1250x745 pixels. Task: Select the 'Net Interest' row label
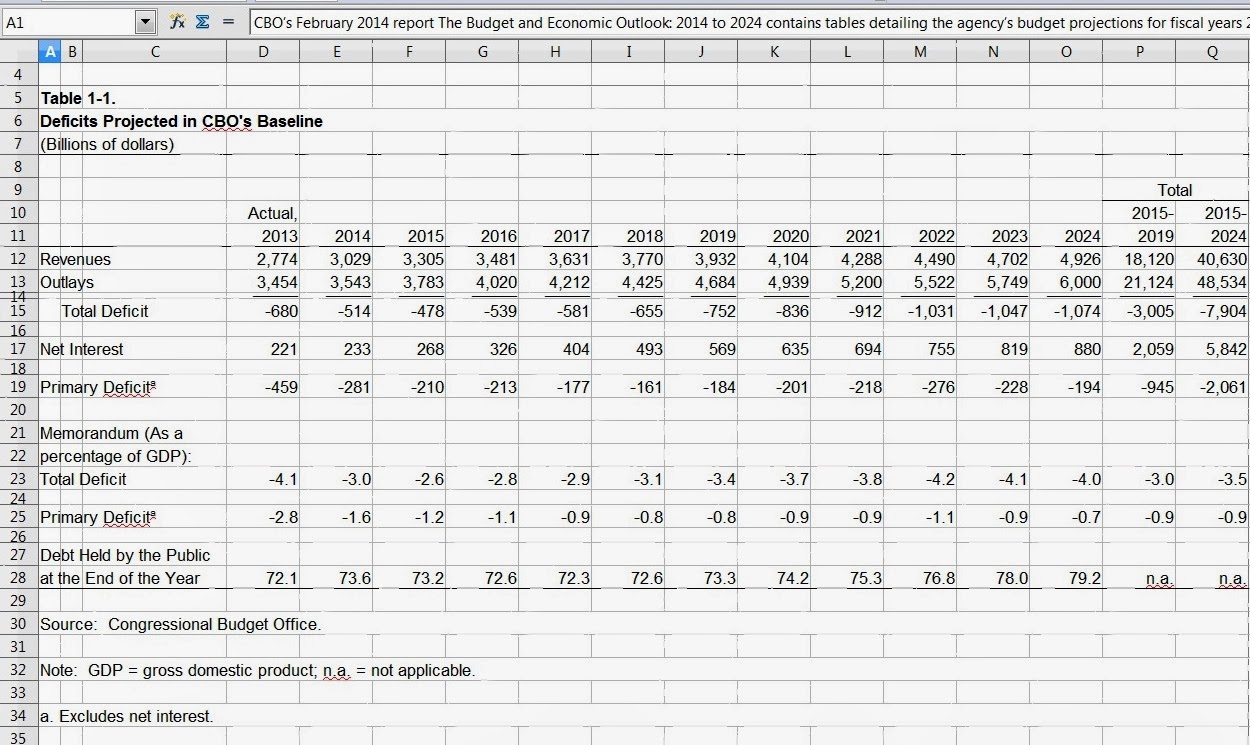(82, 349)
